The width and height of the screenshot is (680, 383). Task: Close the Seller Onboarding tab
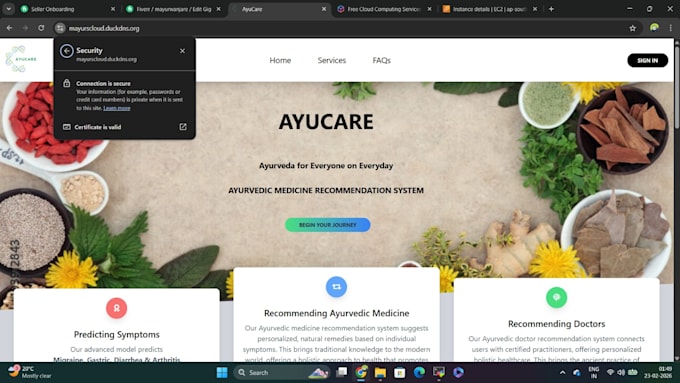pos(113,9)
